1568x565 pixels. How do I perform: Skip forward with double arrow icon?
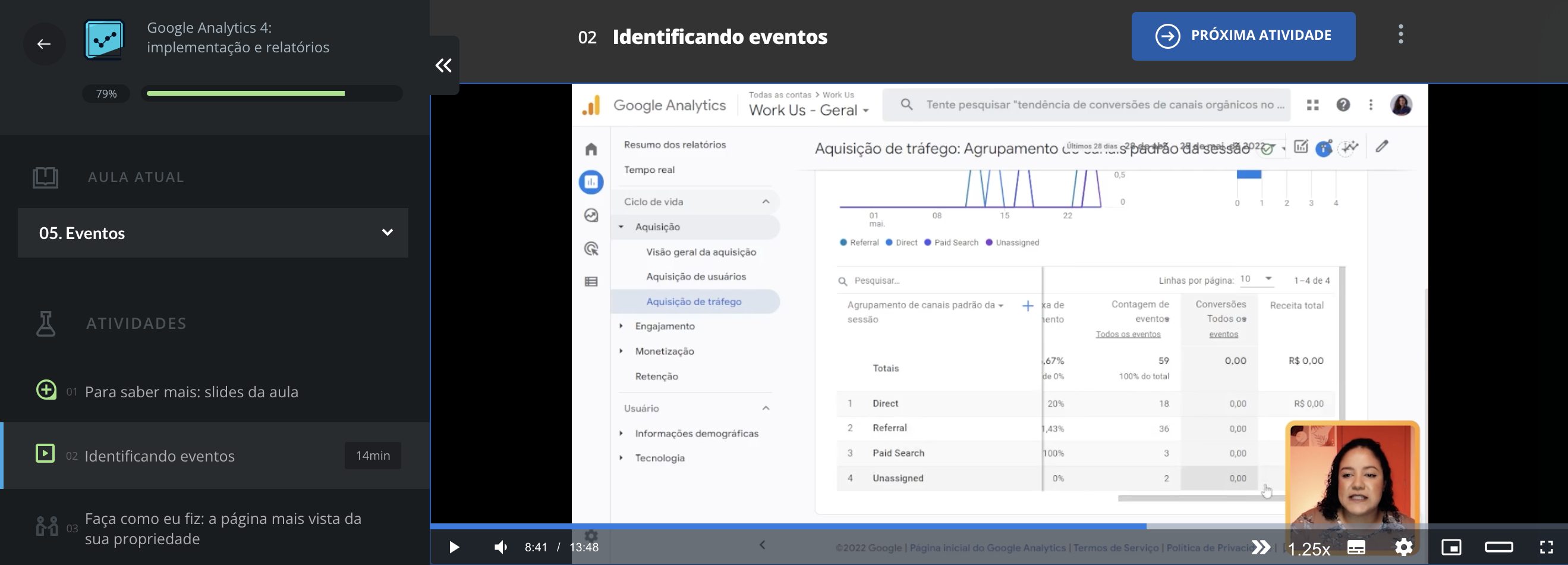pos(1261,547)
